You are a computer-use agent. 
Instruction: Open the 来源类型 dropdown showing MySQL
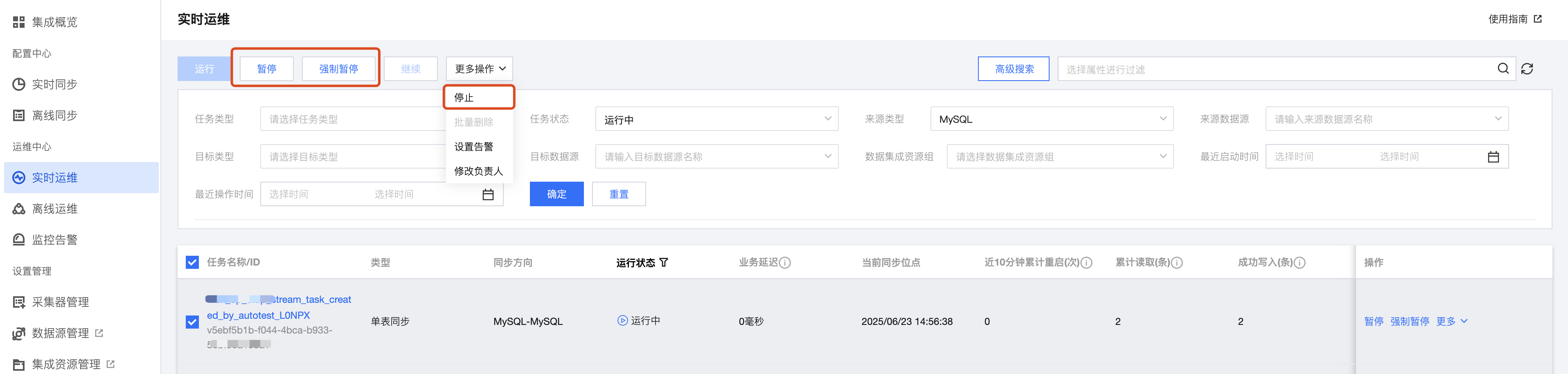coord(1052,119)
